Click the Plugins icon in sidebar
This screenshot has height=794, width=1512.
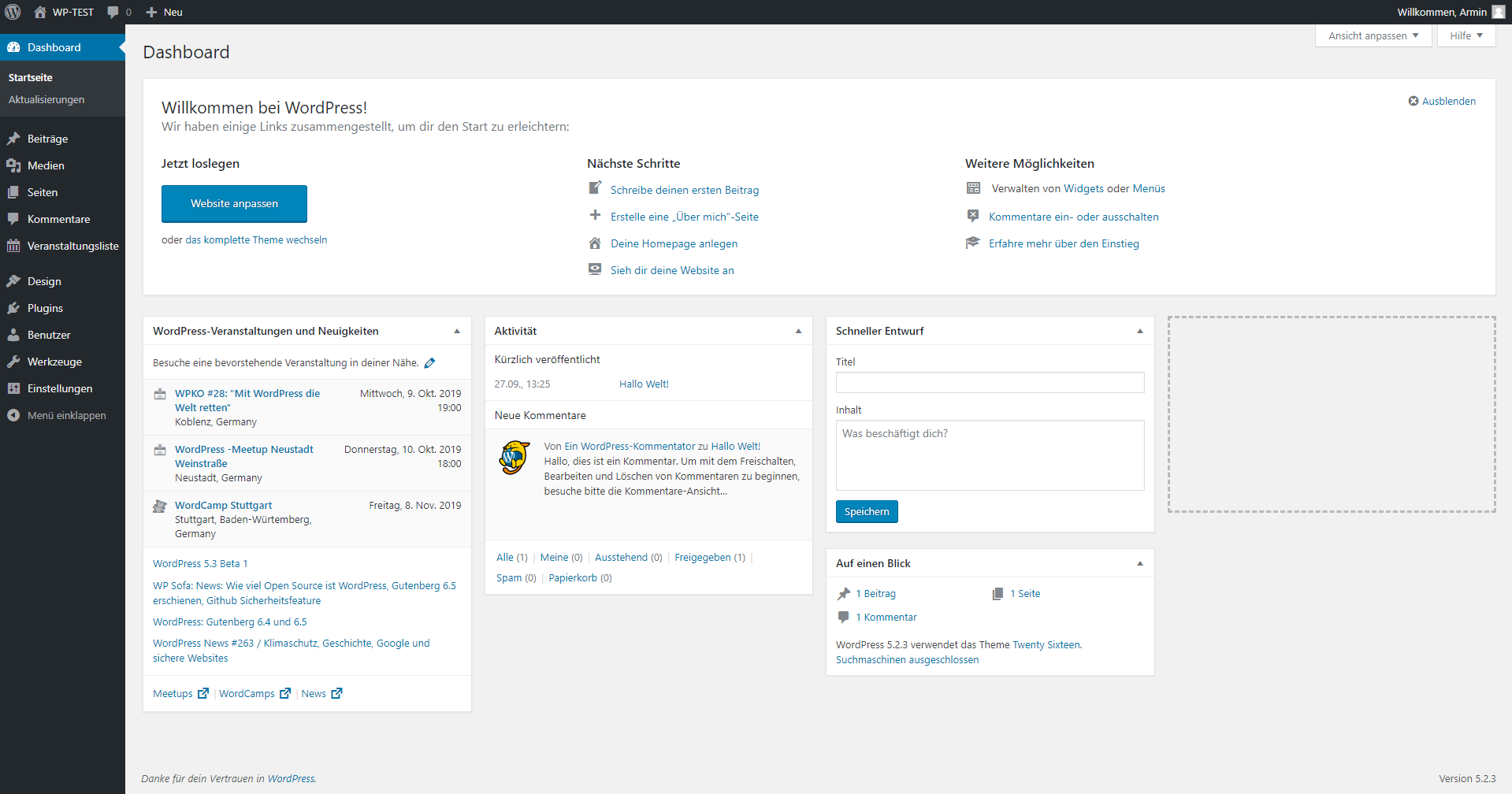point(13,308)
